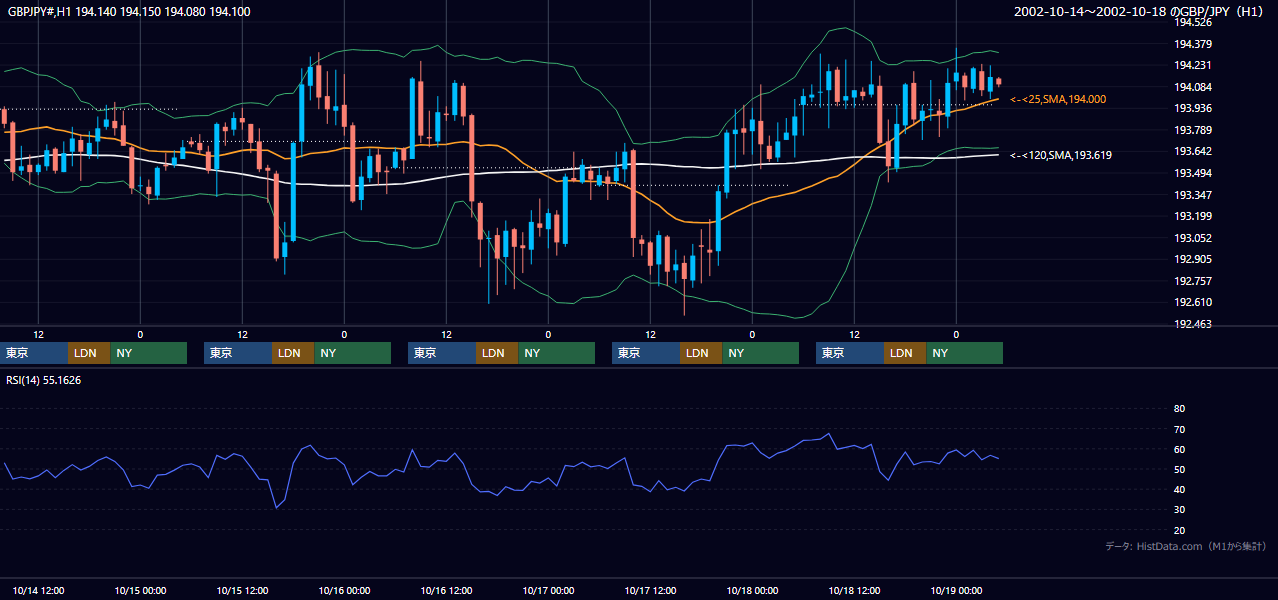Click the 10/18 00:00 date label
Image resolution: width=1278 pixels, height=600 pixels.
coord(752,590)
